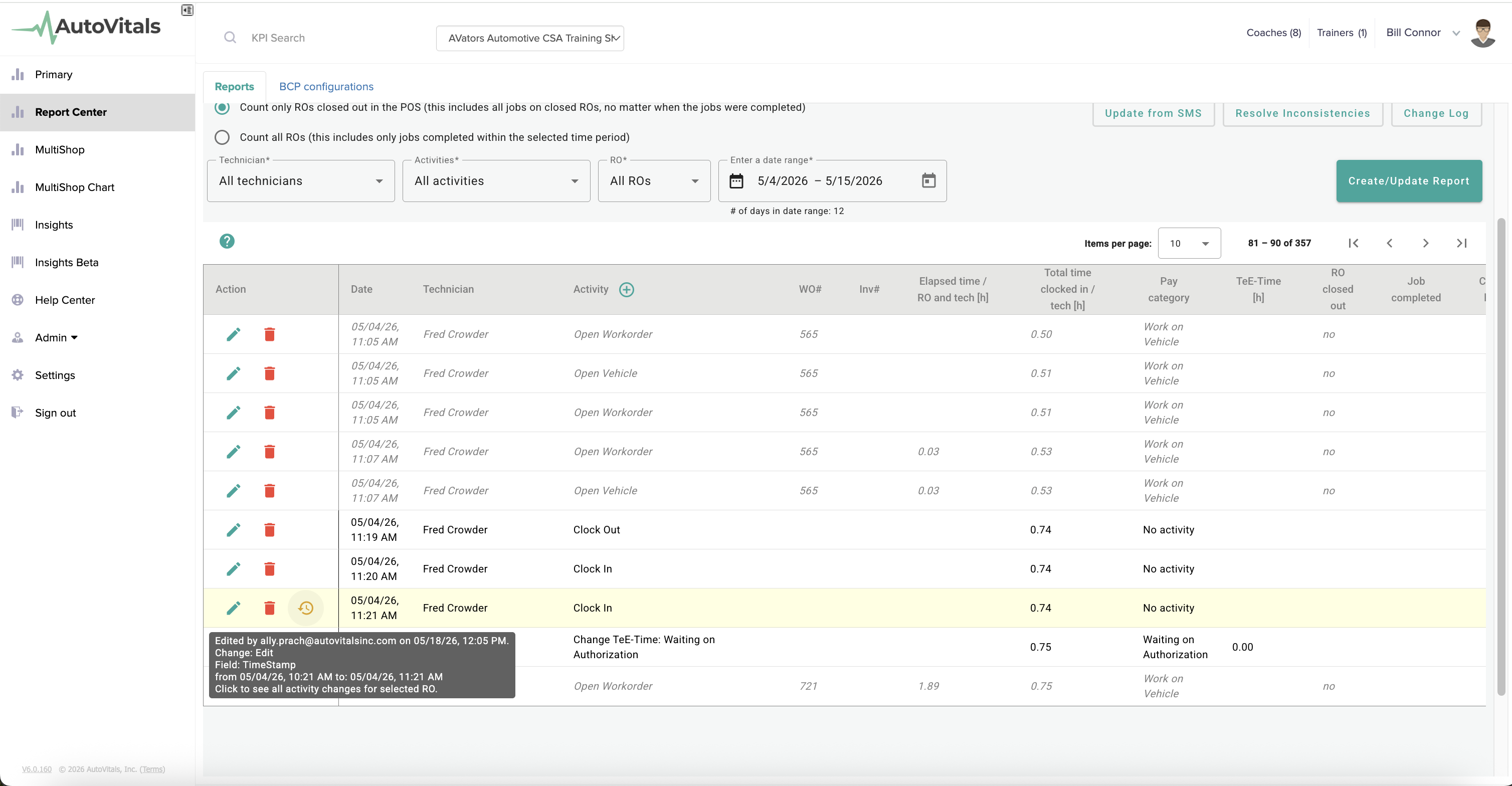The height and width of the screenshot is (786, 1512).
Task: Delete the 11:20 AM Clock In entry
Action: [269, 569]
